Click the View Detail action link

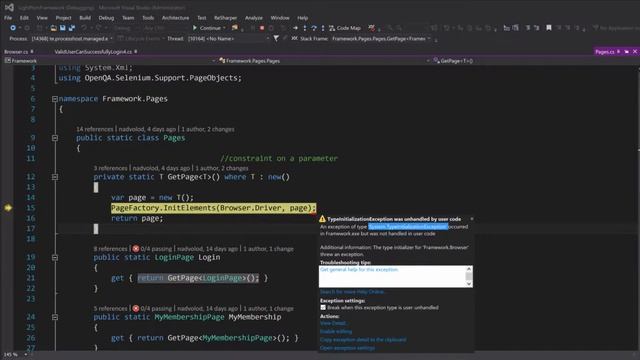tap(333, 323)
